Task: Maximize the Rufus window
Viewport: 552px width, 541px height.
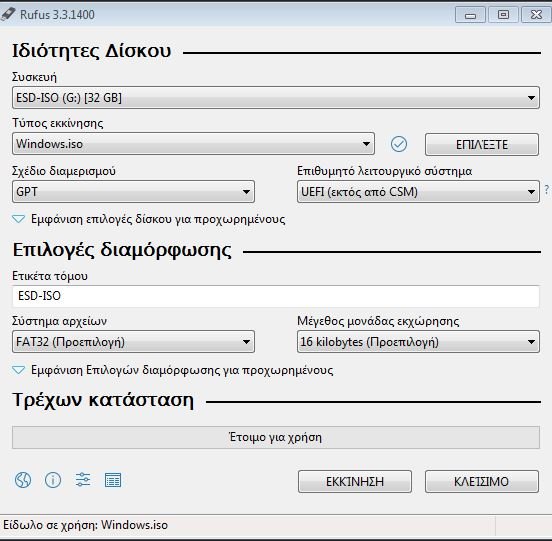Action: (x=503, y=15)
